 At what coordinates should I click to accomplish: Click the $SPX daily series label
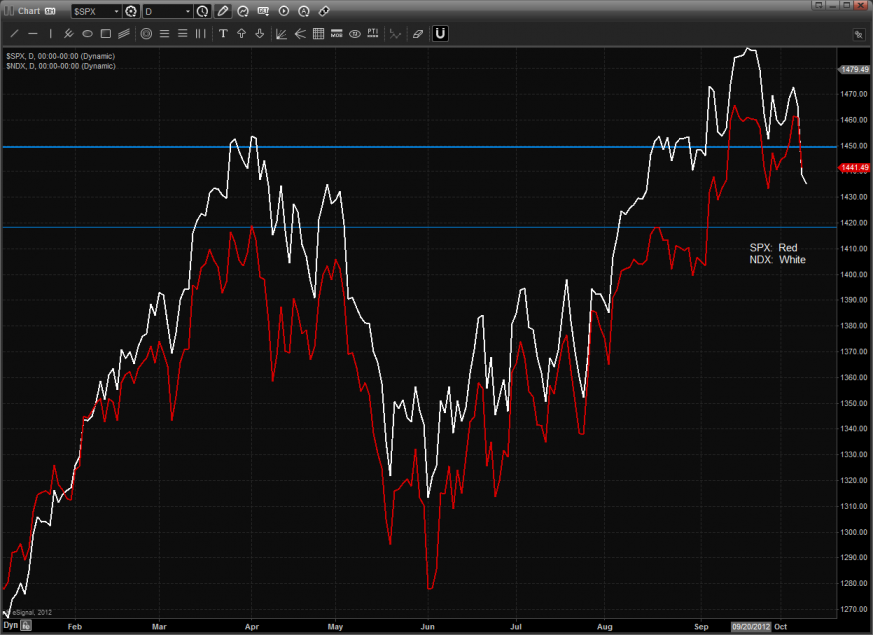(x=61, y=56)
